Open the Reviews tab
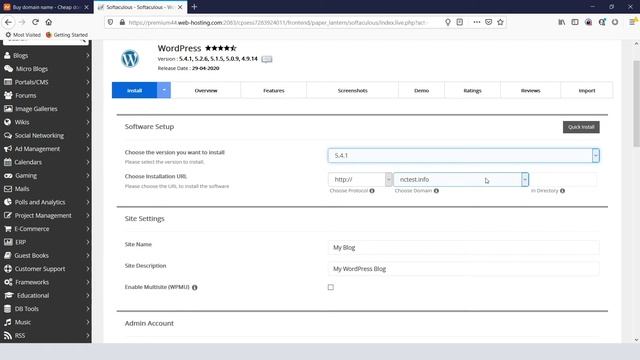The width and height of the screenshot is (640, 360). click(530, 90)
